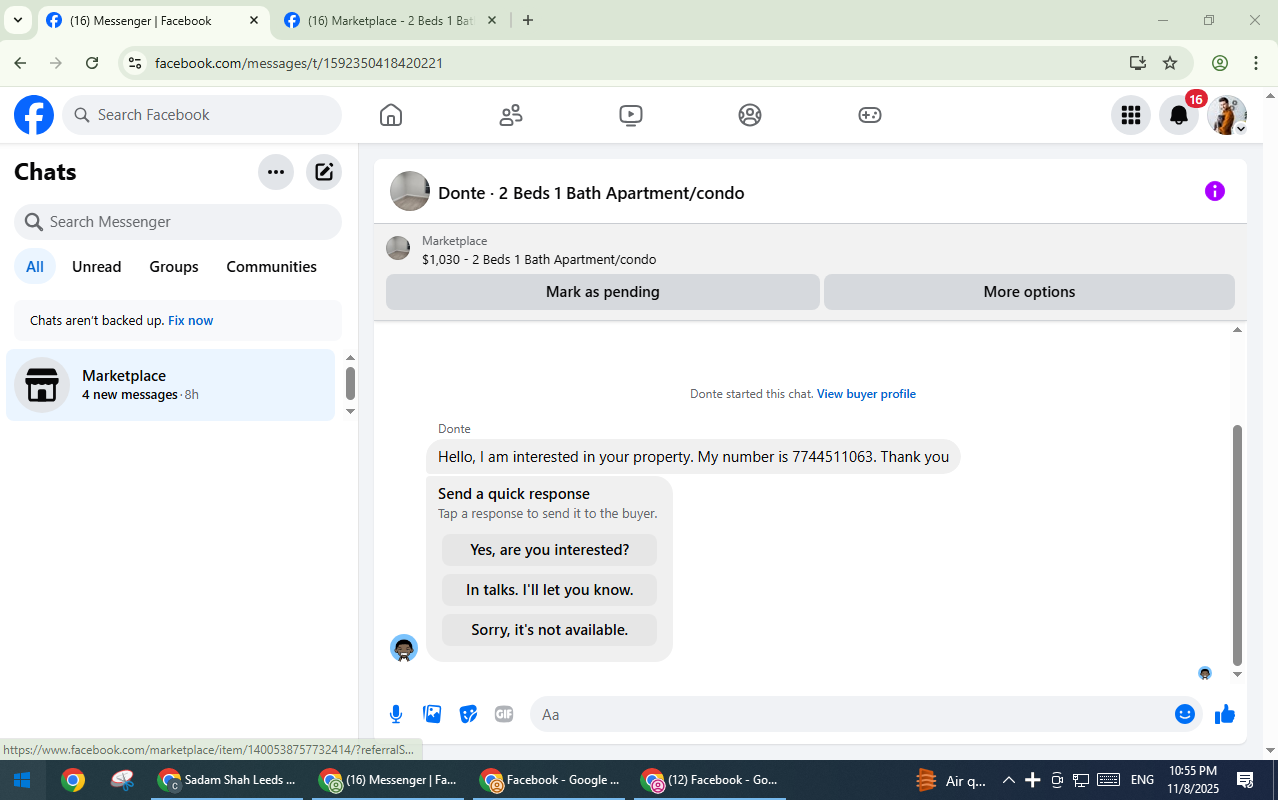Reload the page
This screenshot has width=1278, height=800.
[x=92, y=63]
